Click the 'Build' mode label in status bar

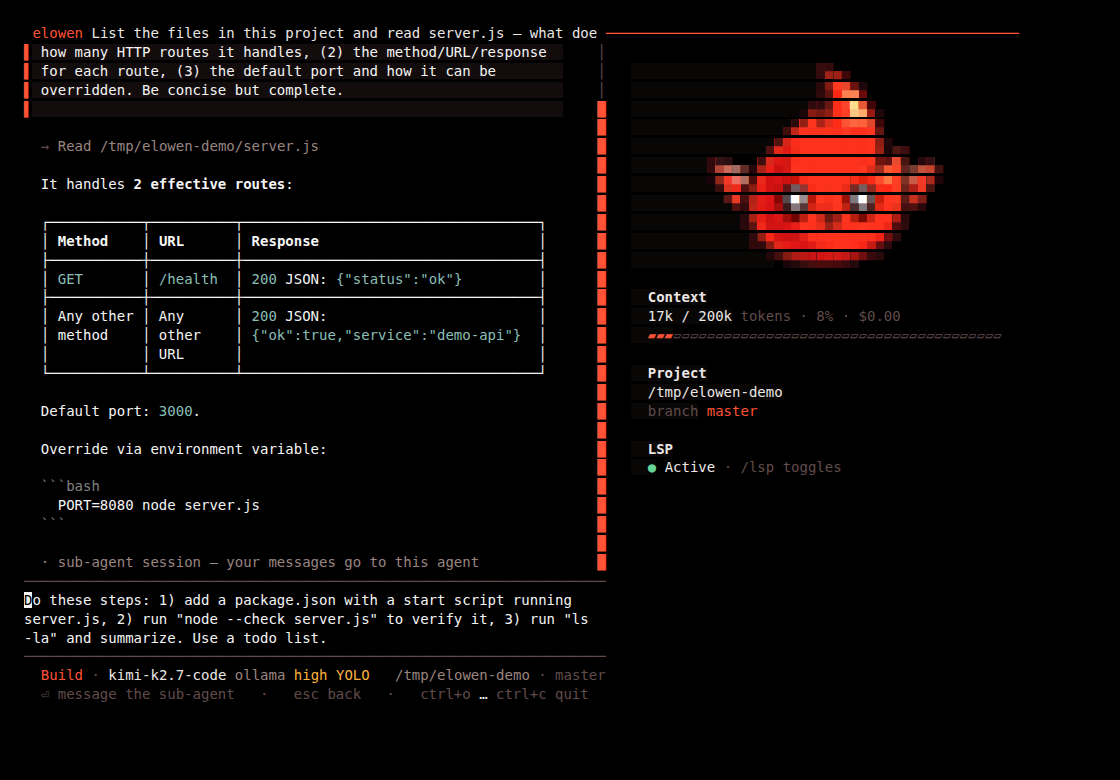pyautogui.click(x=61, y=676)
